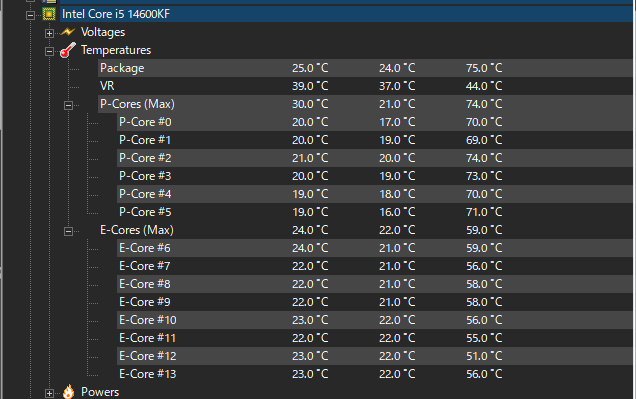Click P-Core #5 minimum value 16.0 °C
Screen dimensions: 636x399
397,212
